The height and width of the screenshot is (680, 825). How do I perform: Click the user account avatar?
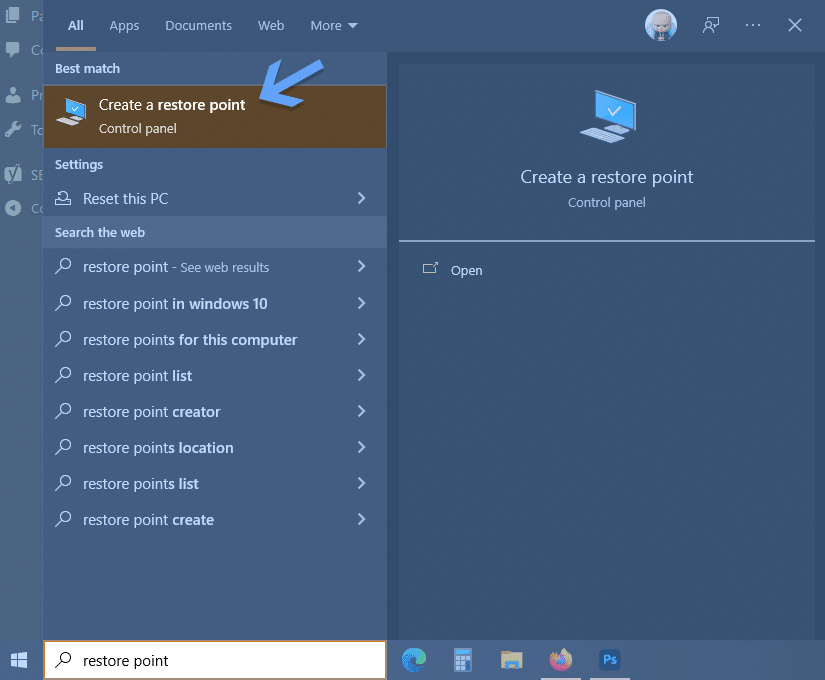[661, 25]
